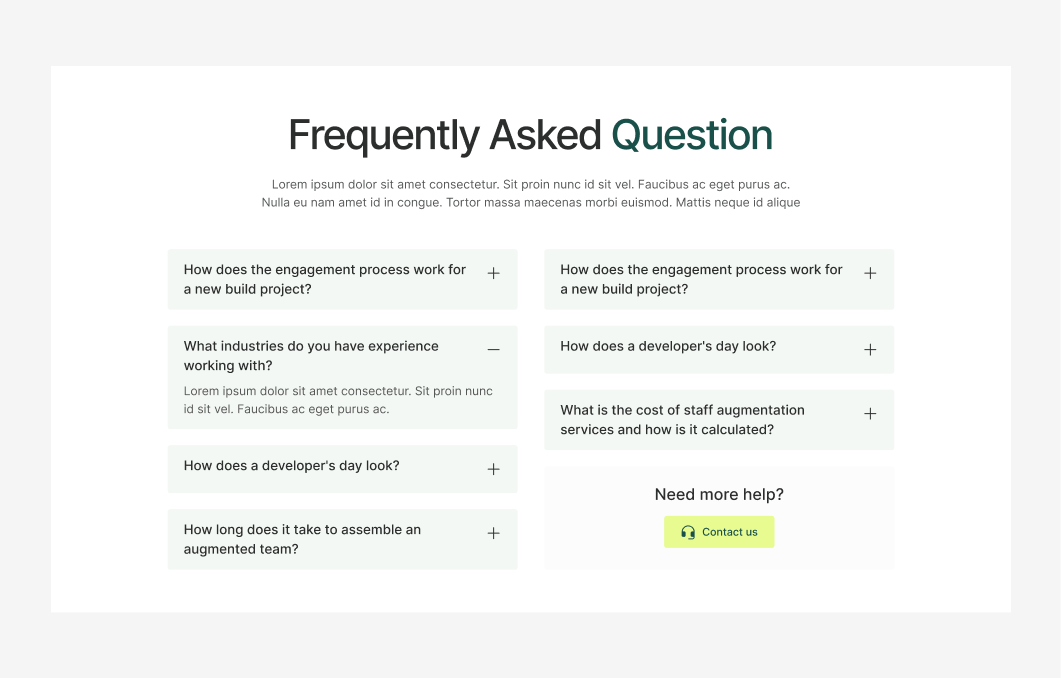Click the plus icon on augmented team question
The width and height of the screenshot is (1061, 678).
[x=493, y=532]
